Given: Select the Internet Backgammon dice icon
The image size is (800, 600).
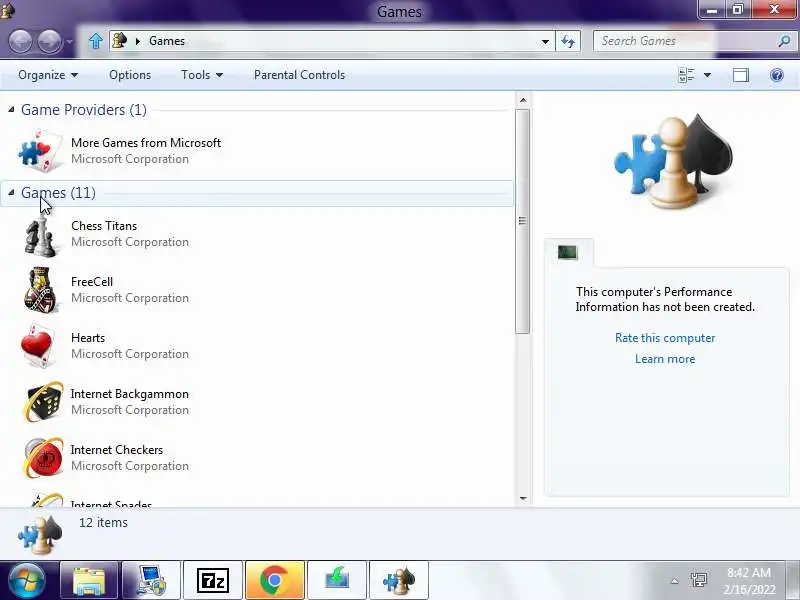Looking at the screenshot, I should pos(43,402).
